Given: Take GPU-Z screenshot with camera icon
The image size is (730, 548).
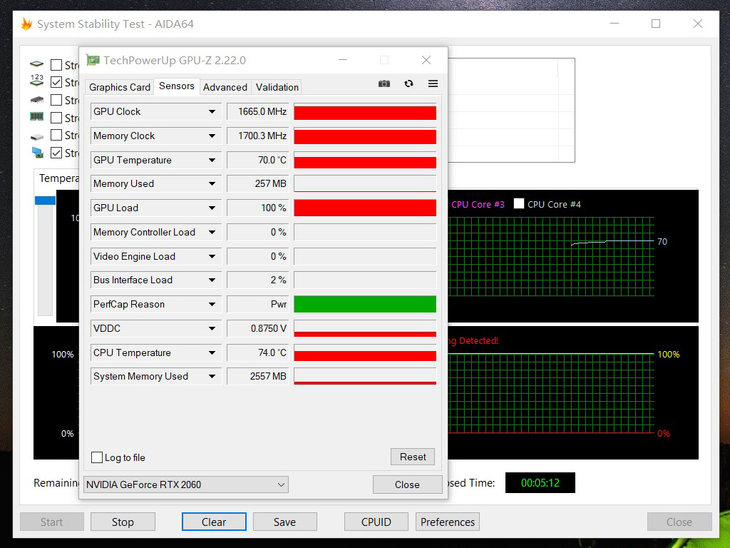Looking at the screenshot, I should [x=384, y=83].
